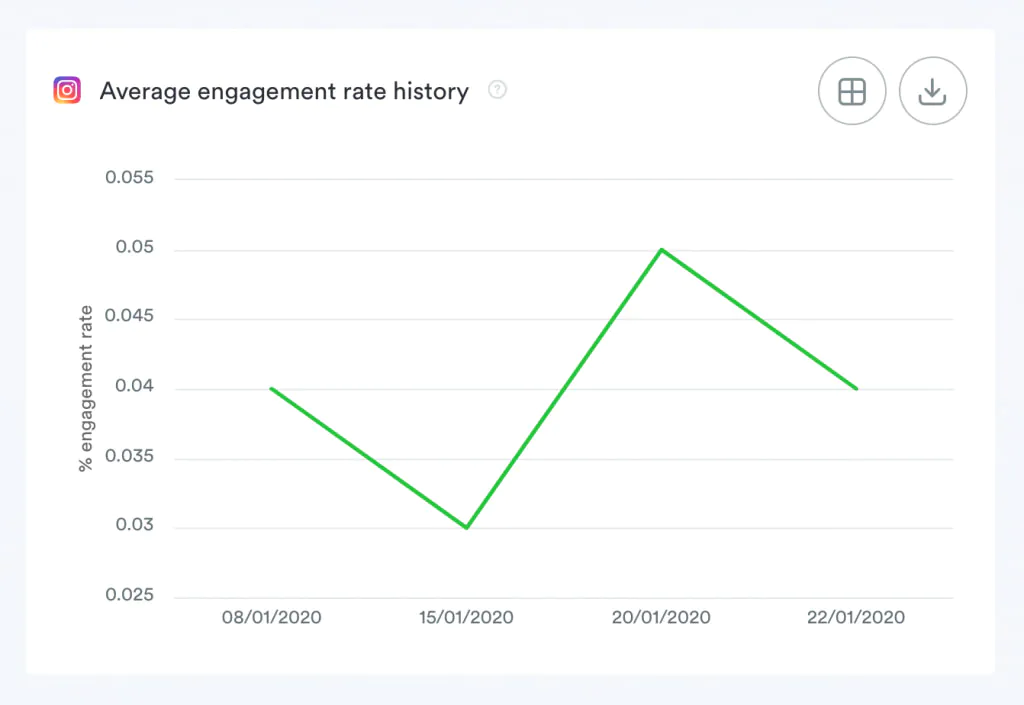Click the 0.04 y-axis value
Viewport: 1024px width, 705px height.
[x=135, y=386]
